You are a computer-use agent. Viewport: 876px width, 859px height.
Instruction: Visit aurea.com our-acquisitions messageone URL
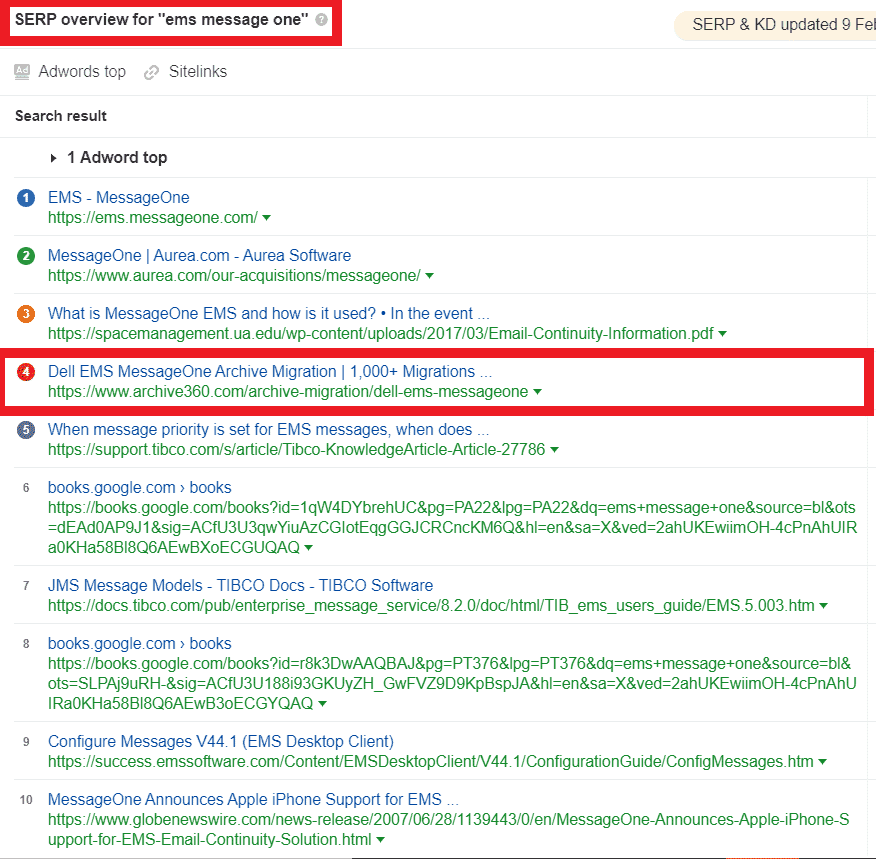pyautogui.click(x=234, y=276)
